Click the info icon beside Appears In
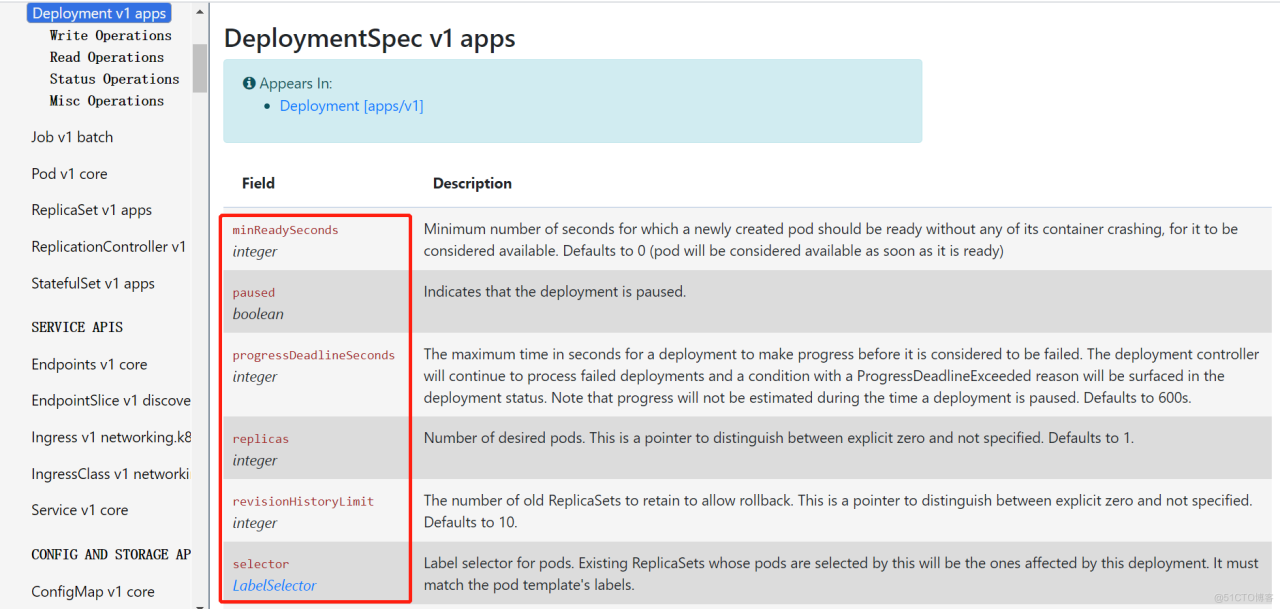The image size is (1280, 609). tap(249, 84)
